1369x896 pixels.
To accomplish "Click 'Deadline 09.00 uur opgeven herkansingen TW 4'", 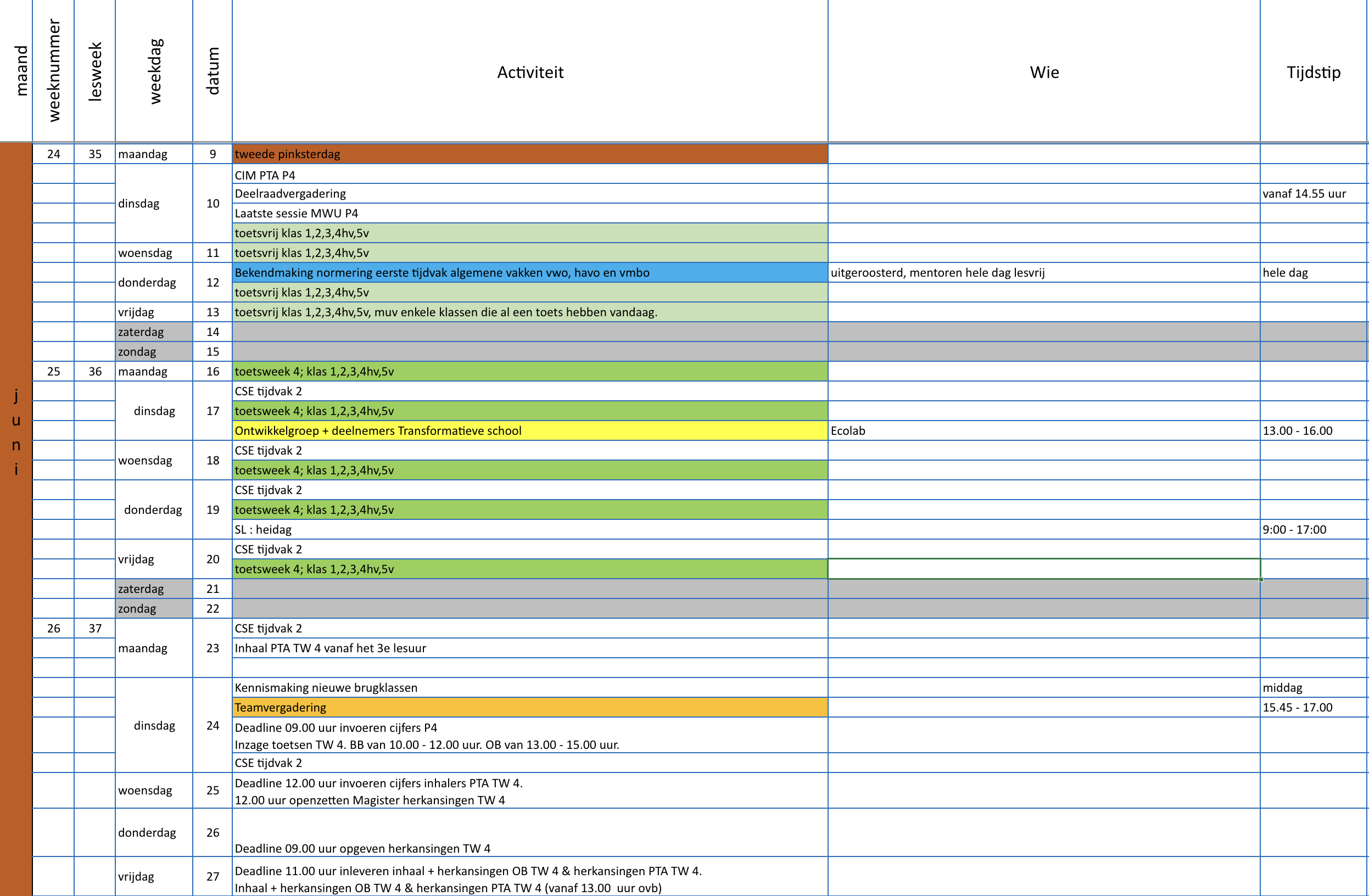I will 530,833.
